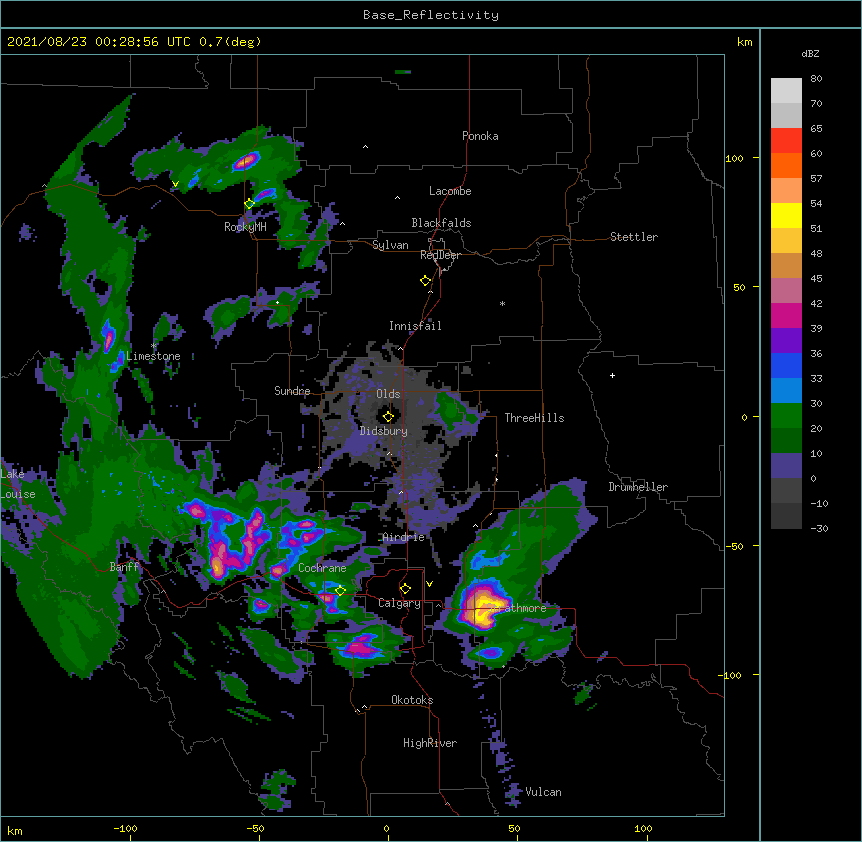Click the red 65-60 dBZ legend swatch
Image resolution: width=862 pixels, height=842 pixels.
(x=786, y=140)
